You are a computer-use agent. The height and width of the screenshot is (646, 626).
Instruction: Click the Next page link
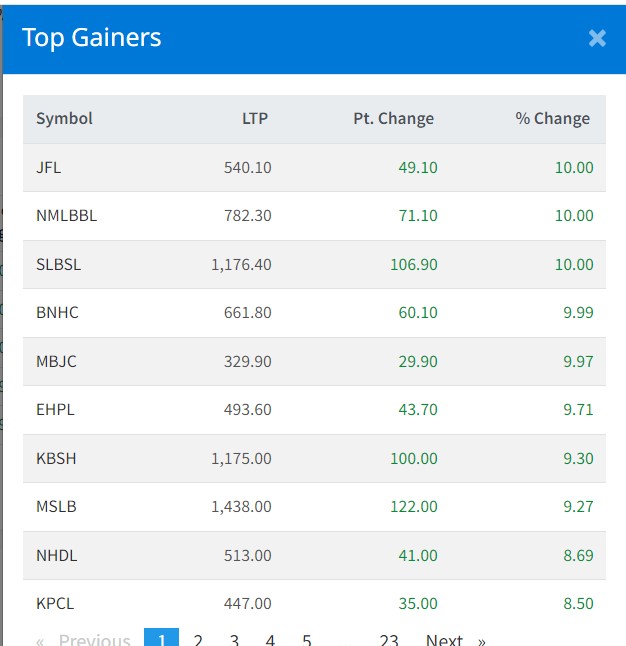[x=445, y=640]
